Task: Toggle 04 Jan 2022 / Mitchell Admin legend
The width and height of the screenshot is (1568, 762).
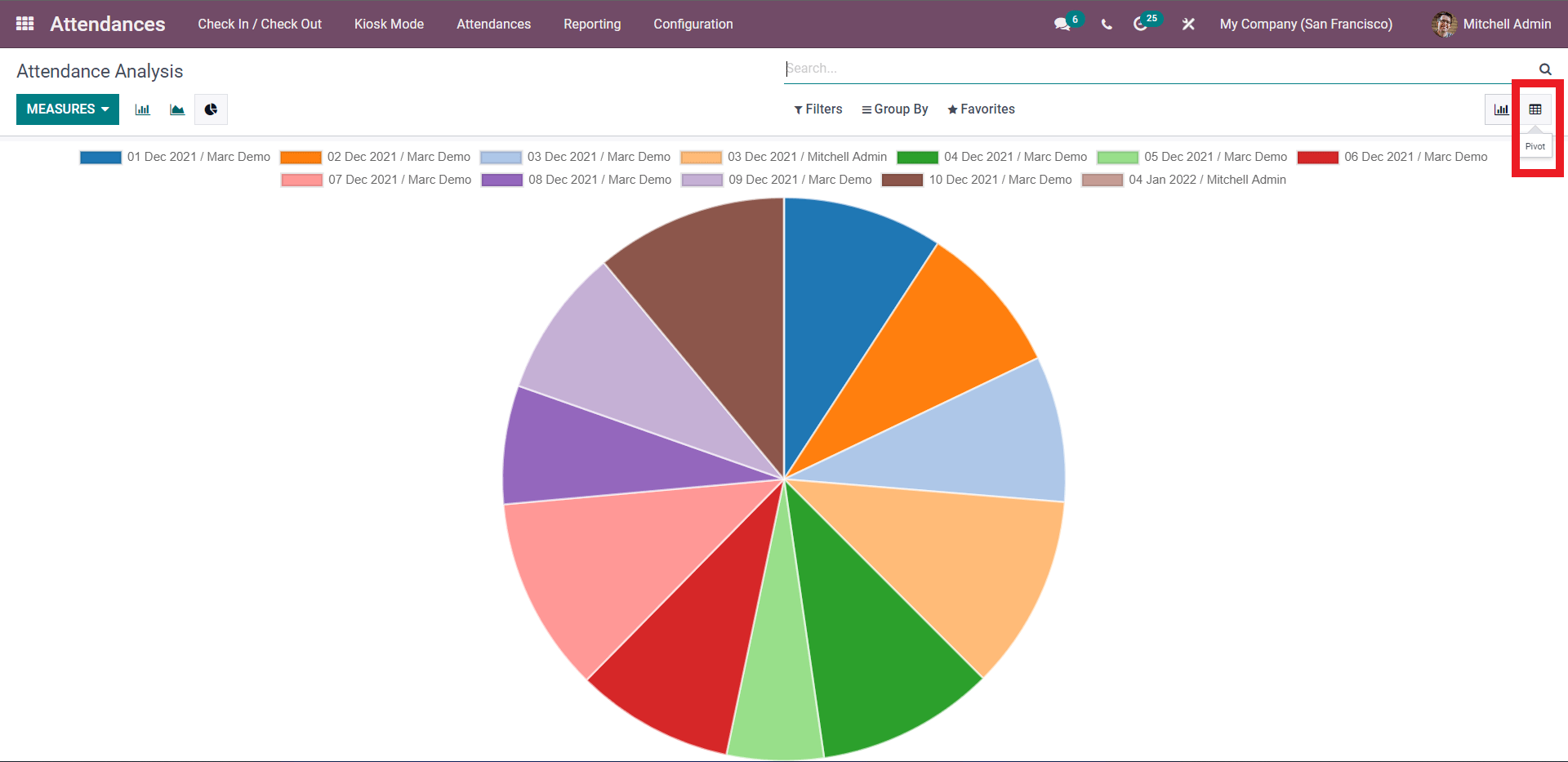Action: pyautogui.click(x=1184, y=180)
